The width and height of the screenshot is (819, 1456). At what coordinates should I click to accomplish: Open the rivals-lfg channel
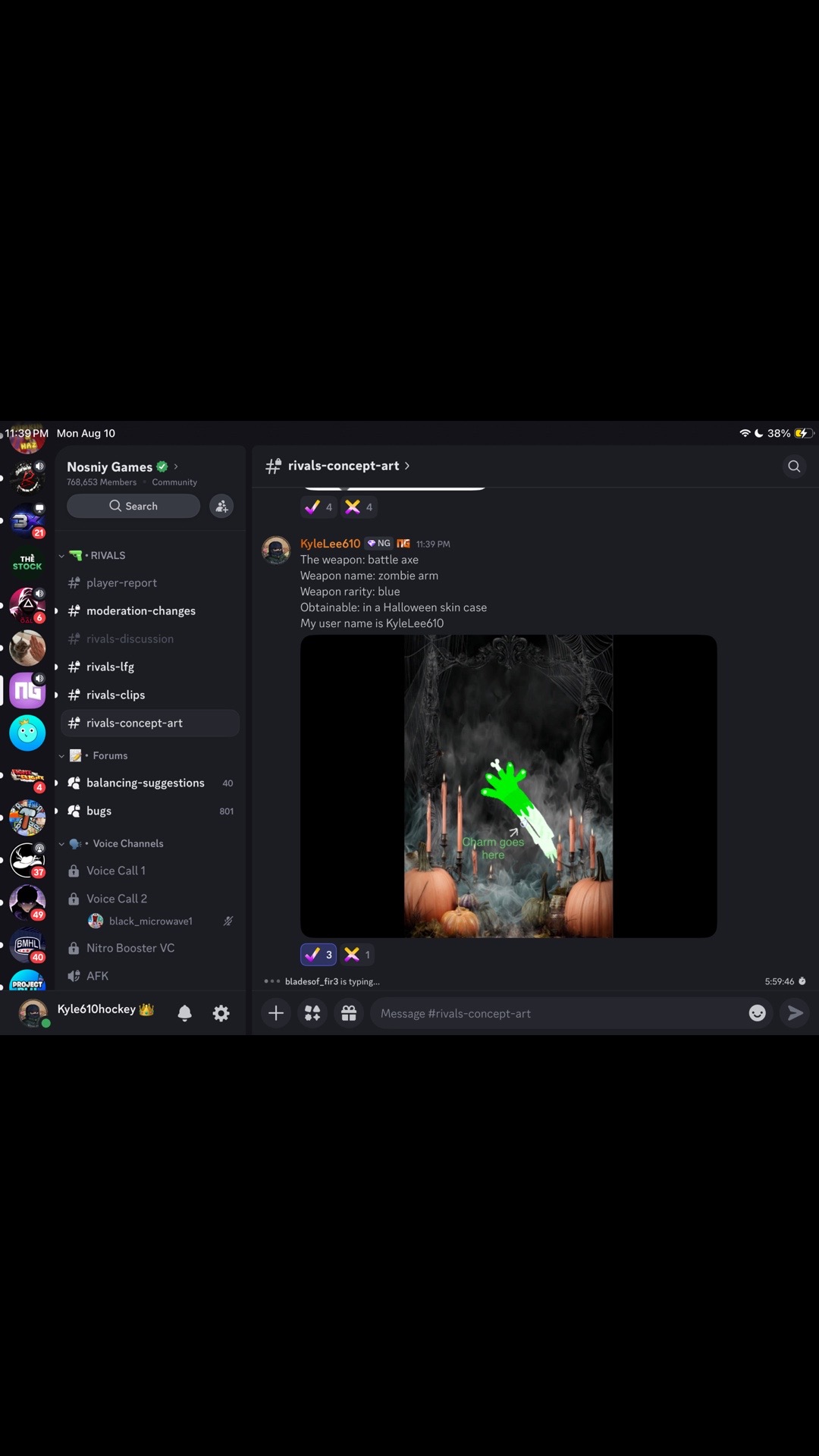pos(150,667)
